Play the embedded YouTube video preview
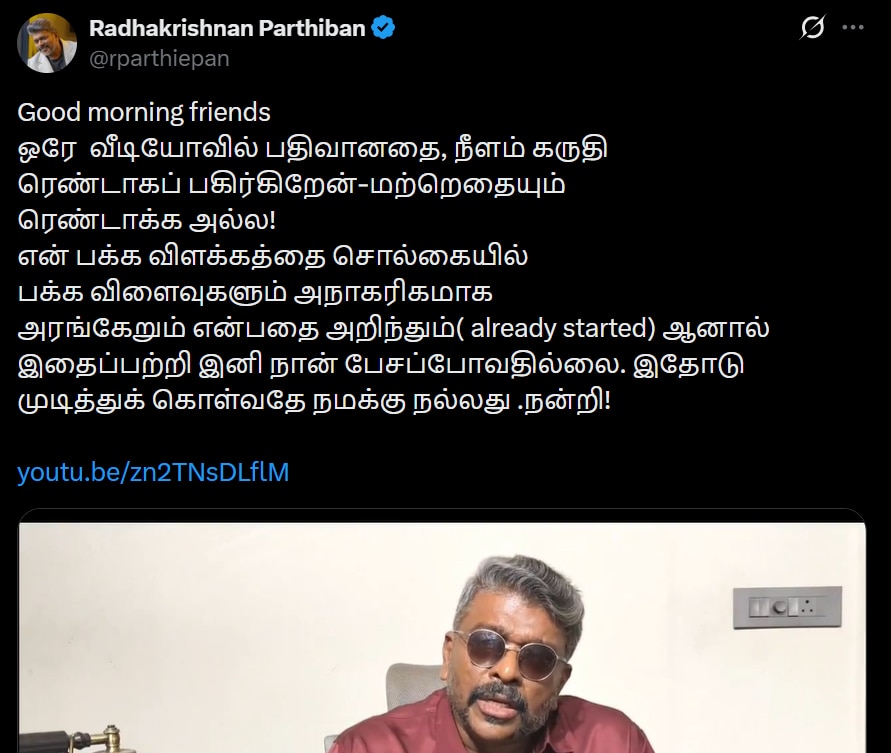891x753 pixels. 442,638
